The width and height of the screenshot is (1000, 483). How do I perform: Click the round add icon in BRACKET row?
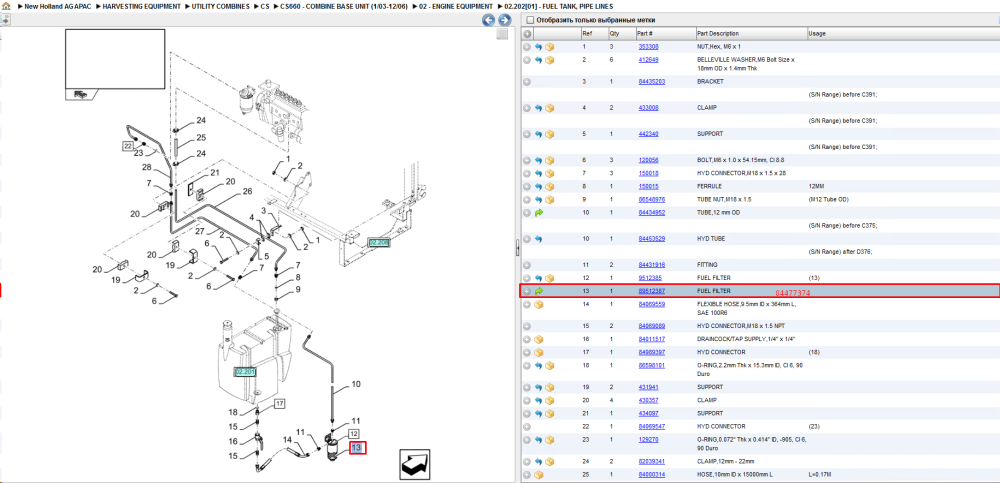coord(527,82)
